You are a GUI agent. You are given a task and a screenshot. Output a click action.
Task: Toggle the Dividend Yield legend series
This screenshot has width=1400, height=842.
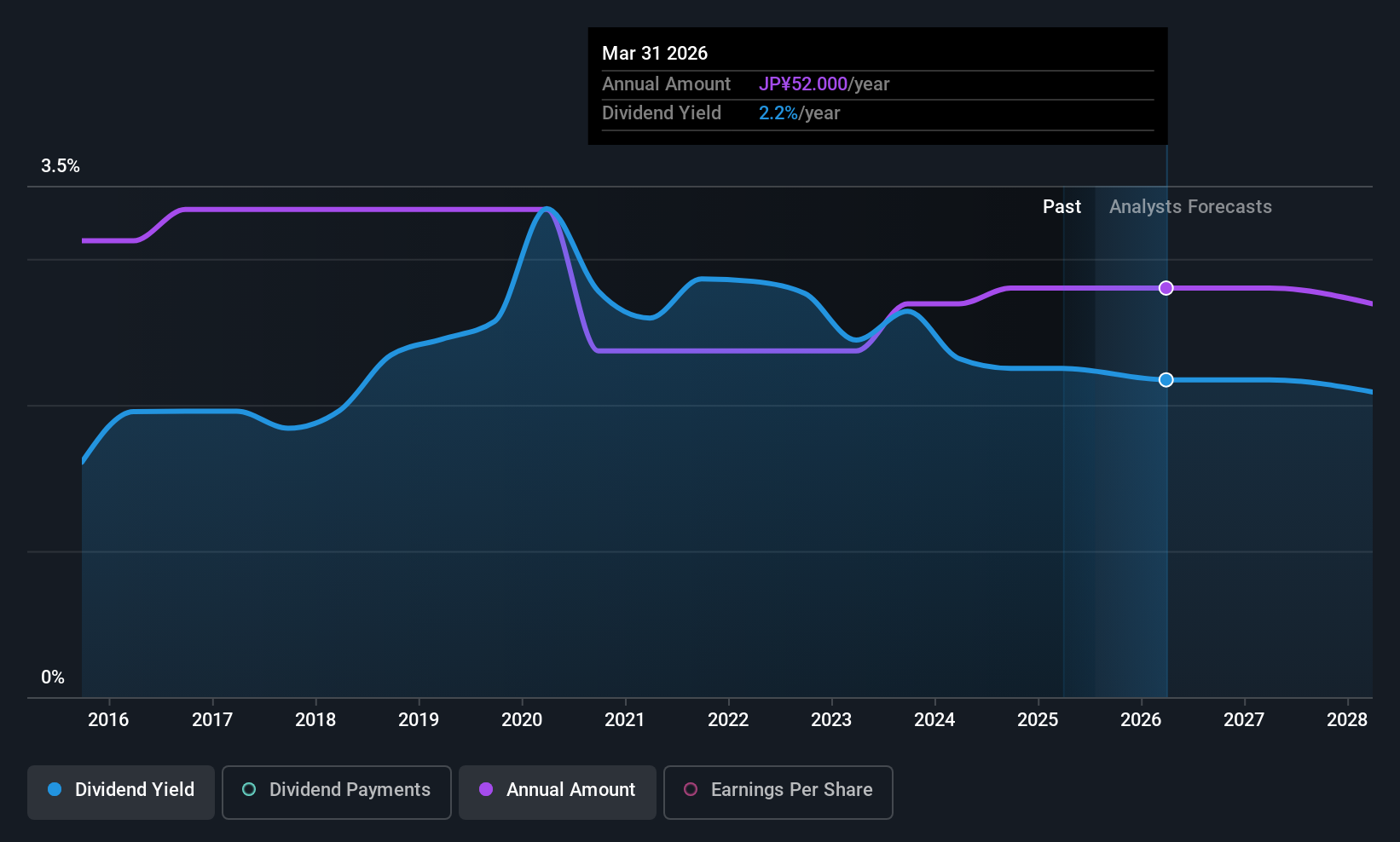[121, 793]
